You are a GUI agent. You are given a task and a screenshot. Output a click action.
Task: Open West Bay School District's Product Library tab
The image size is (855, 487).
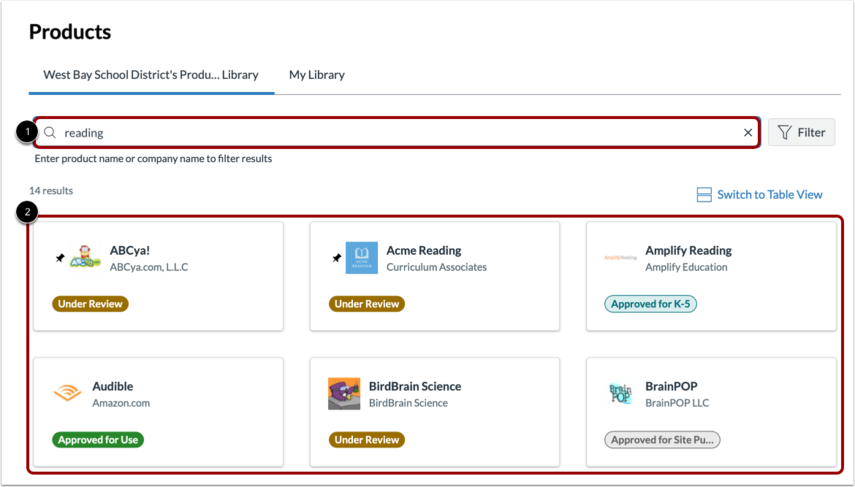click(x=151, y=75)
